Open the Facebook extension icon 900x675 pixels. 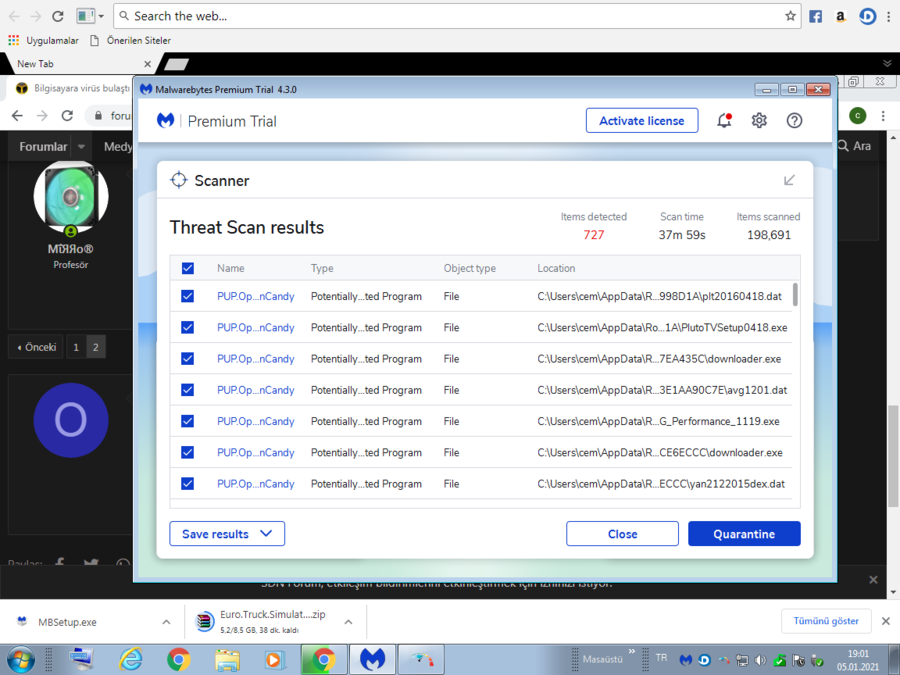[x=816, y=16]
